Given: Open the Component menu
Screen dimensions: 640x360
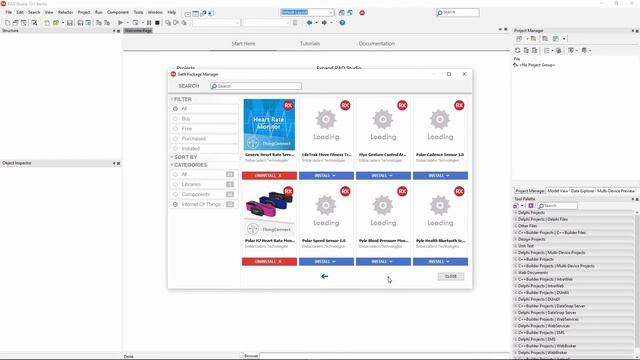Looking at the screenshot, I should [118, 13].
